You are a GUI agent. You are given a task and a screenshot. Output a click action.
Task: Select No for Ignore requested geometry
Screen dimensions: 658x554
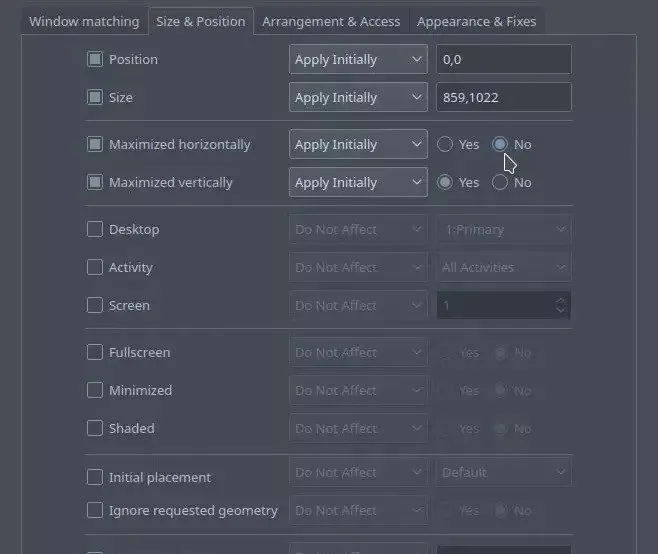(500, 511)
